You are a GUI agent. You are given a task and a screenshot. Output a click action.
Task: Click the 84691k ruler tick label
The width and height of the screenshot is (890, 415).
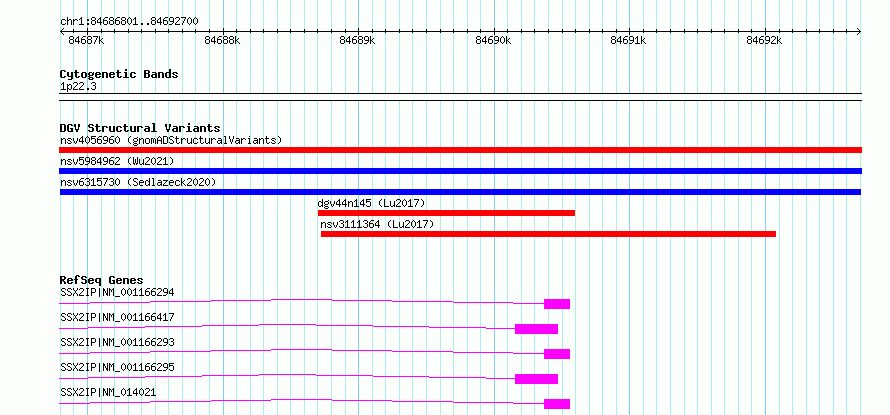(x=628, y=40)
